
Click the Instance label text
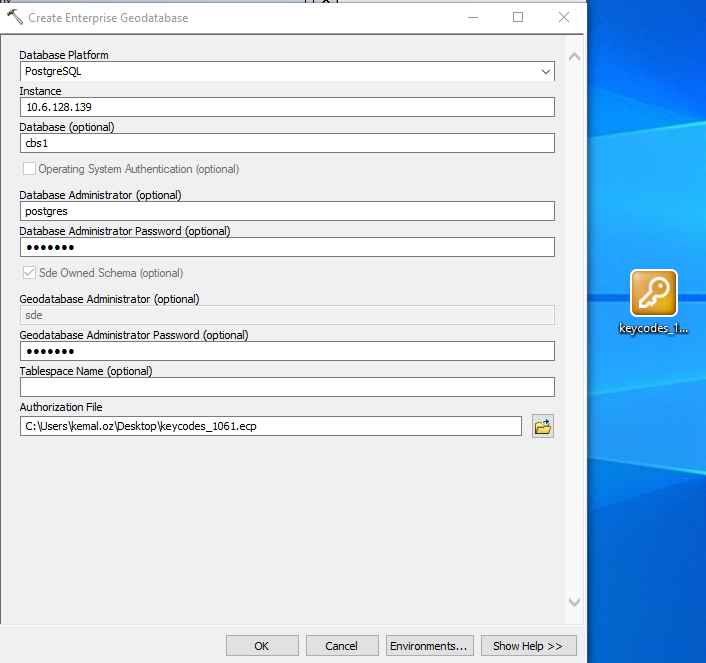(x=41, y=91)
